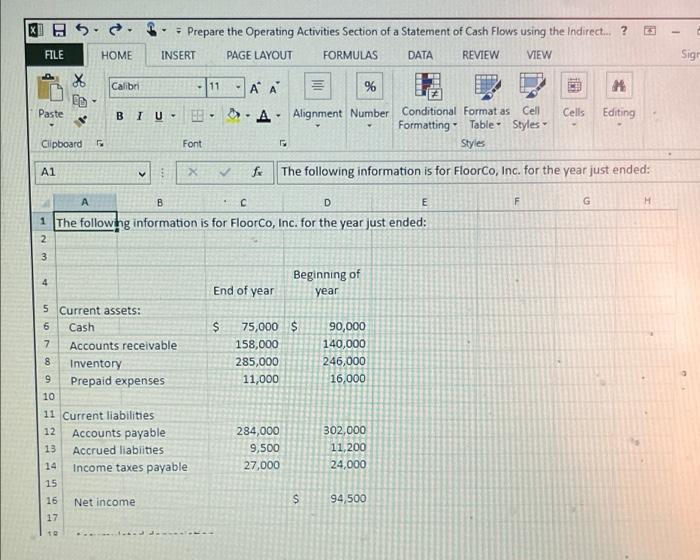Toggle Bold formatting
Viewport: 700px width, 560px height.
point(120,116)
